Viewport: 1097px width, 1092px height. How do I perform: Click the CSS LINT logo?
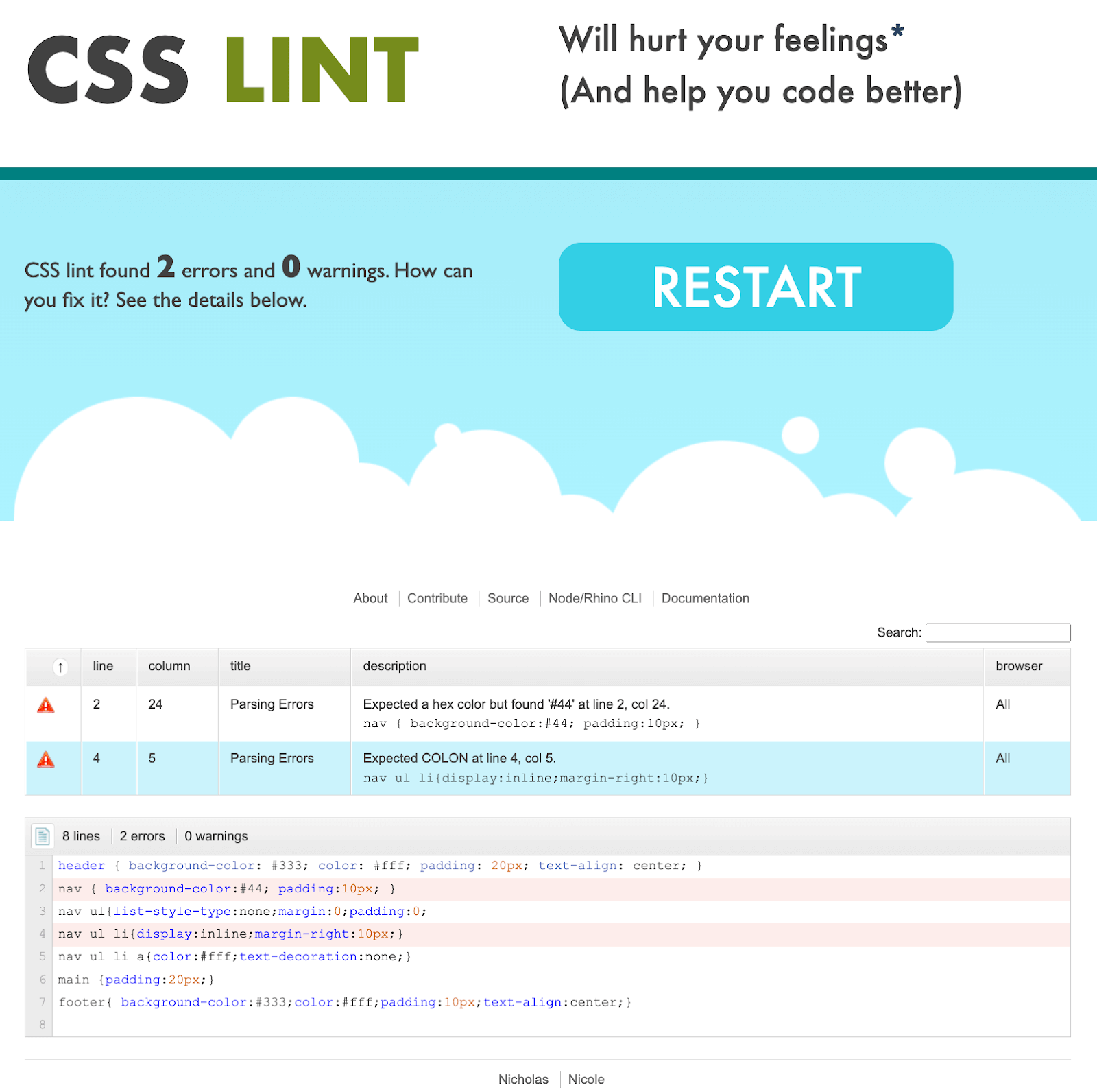coord(223,69)
